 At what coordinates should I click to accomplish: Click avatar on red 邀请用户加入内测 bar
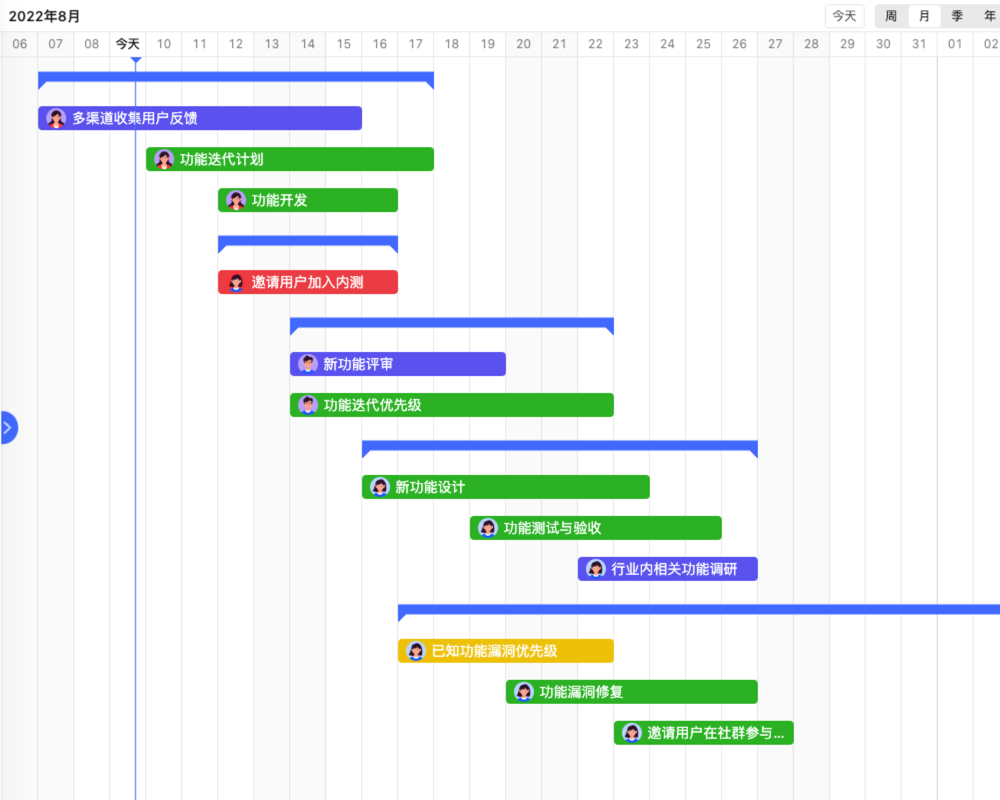(236, 282)
